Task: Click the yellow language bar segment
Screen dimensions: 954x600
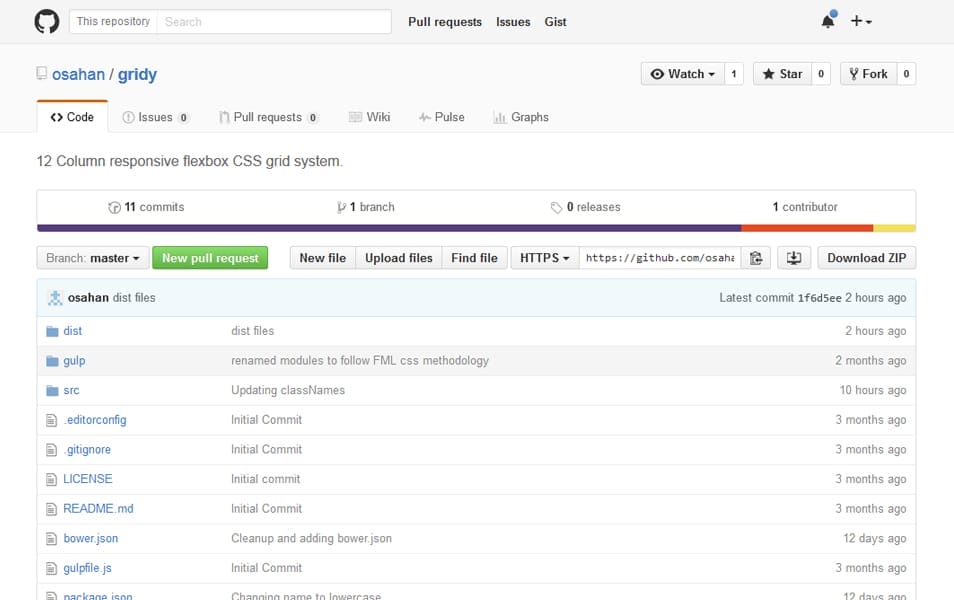Action: coord(894,228)
